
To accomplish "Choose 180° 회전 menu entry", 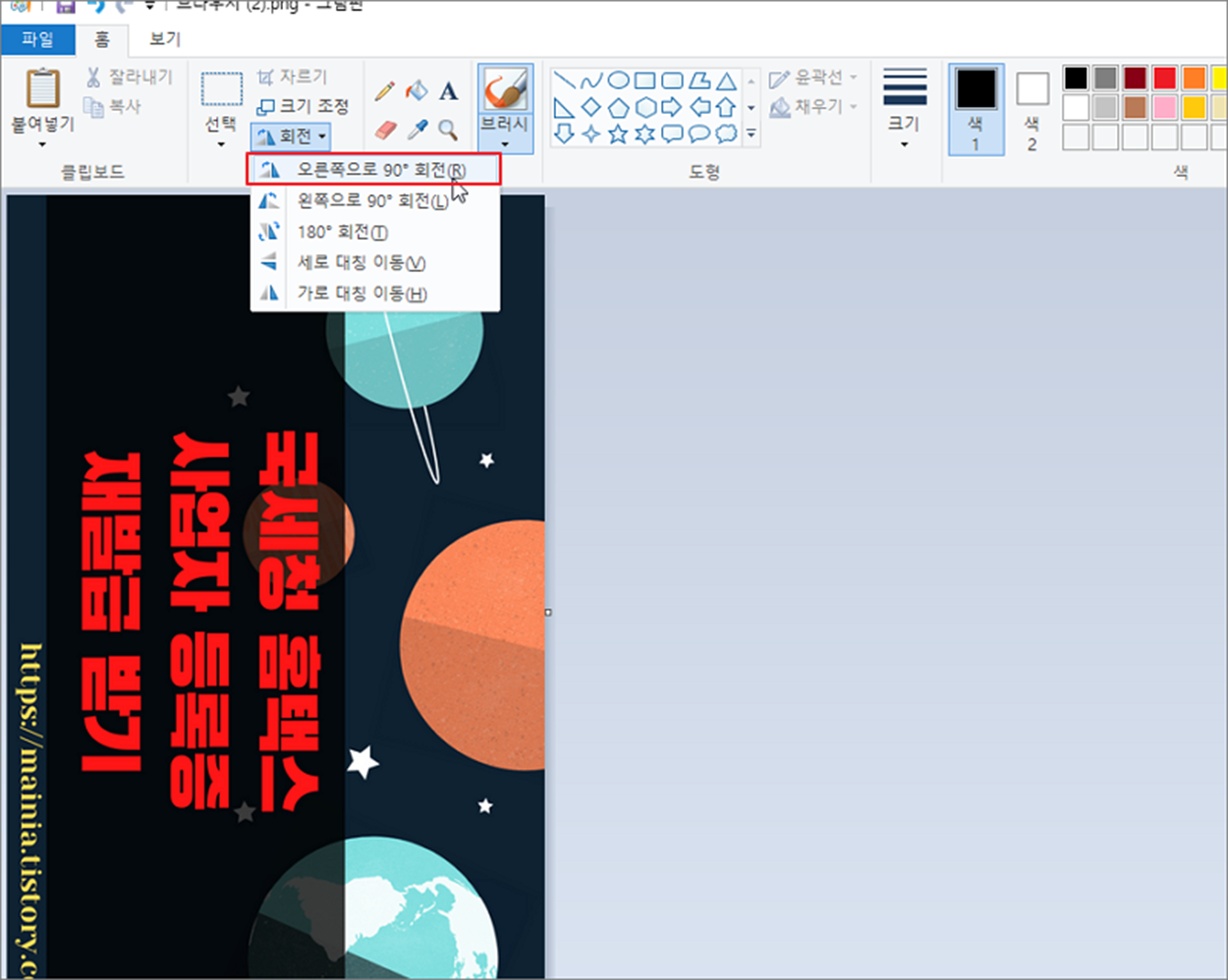I will [x=374, y=232].
